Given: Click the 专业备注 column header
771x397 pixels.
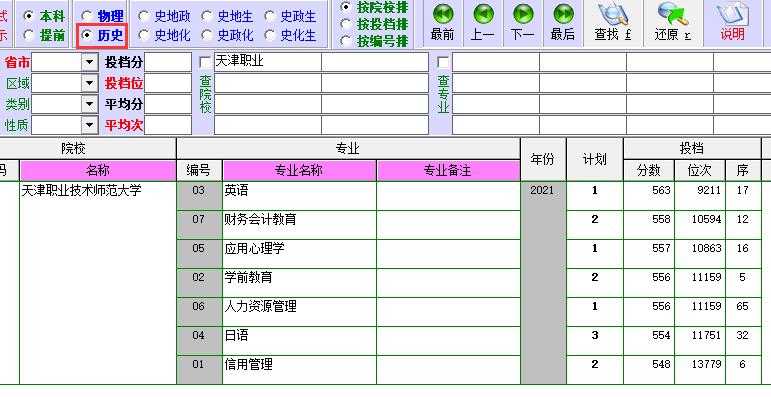Looking at the screenshot, I should pos(448,170).
